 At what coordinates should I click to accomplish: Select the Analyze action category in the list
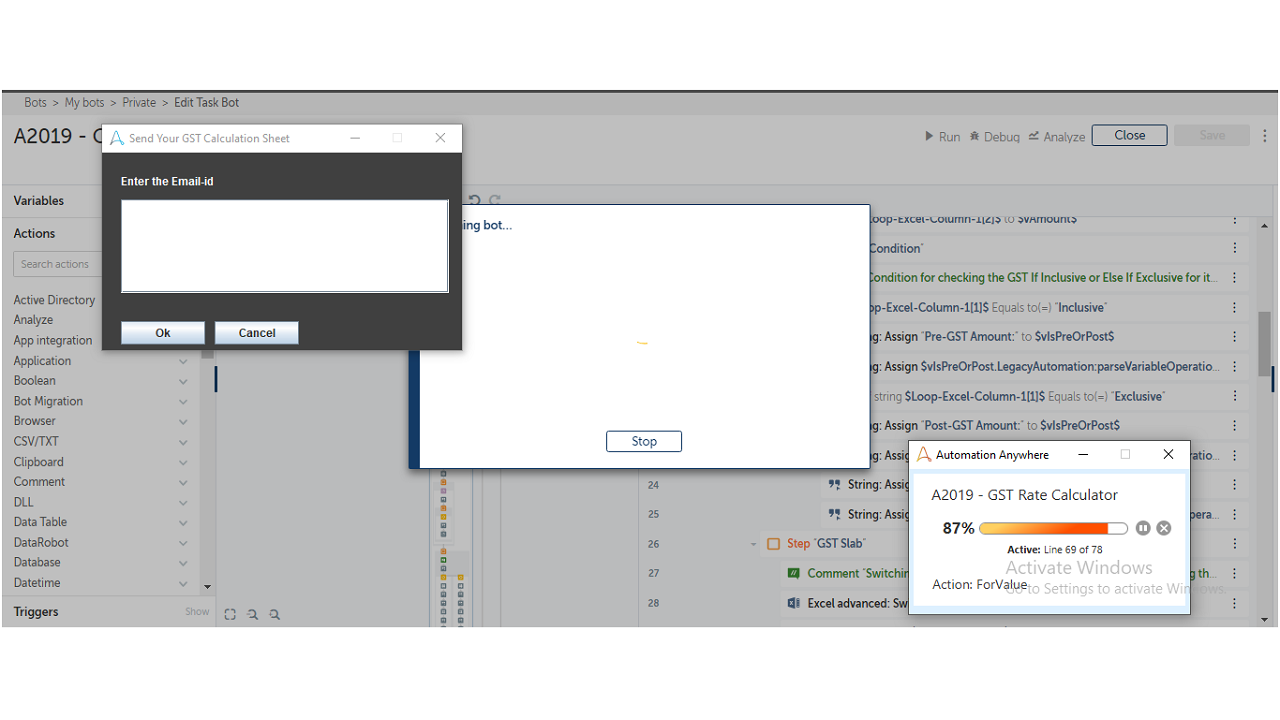pos(33,320)
